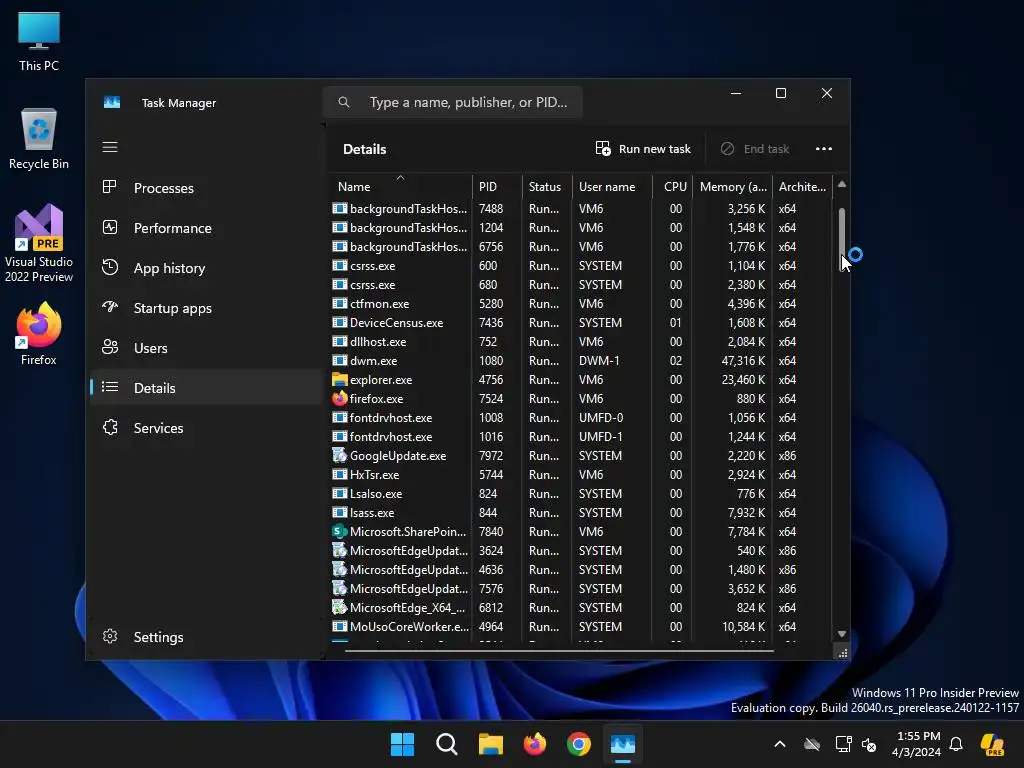Select the GoogleUpdate.exe process icon
The width and height of the screenshot is (1024, 768).
(339, 456)
